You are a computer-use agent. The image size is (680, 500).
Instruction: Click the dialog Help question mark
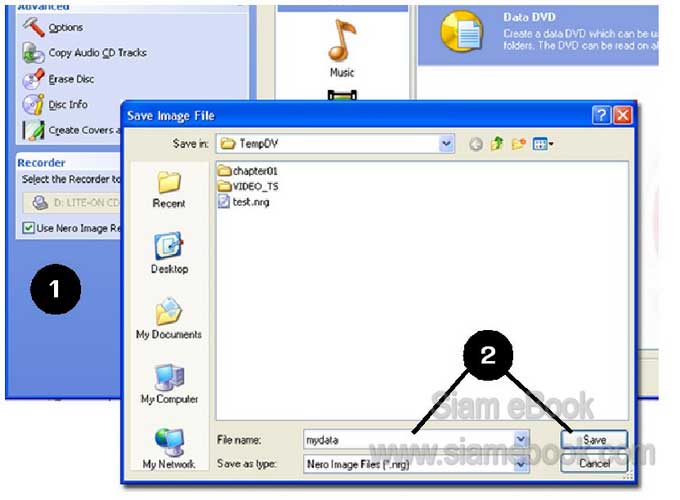[601, 115]
